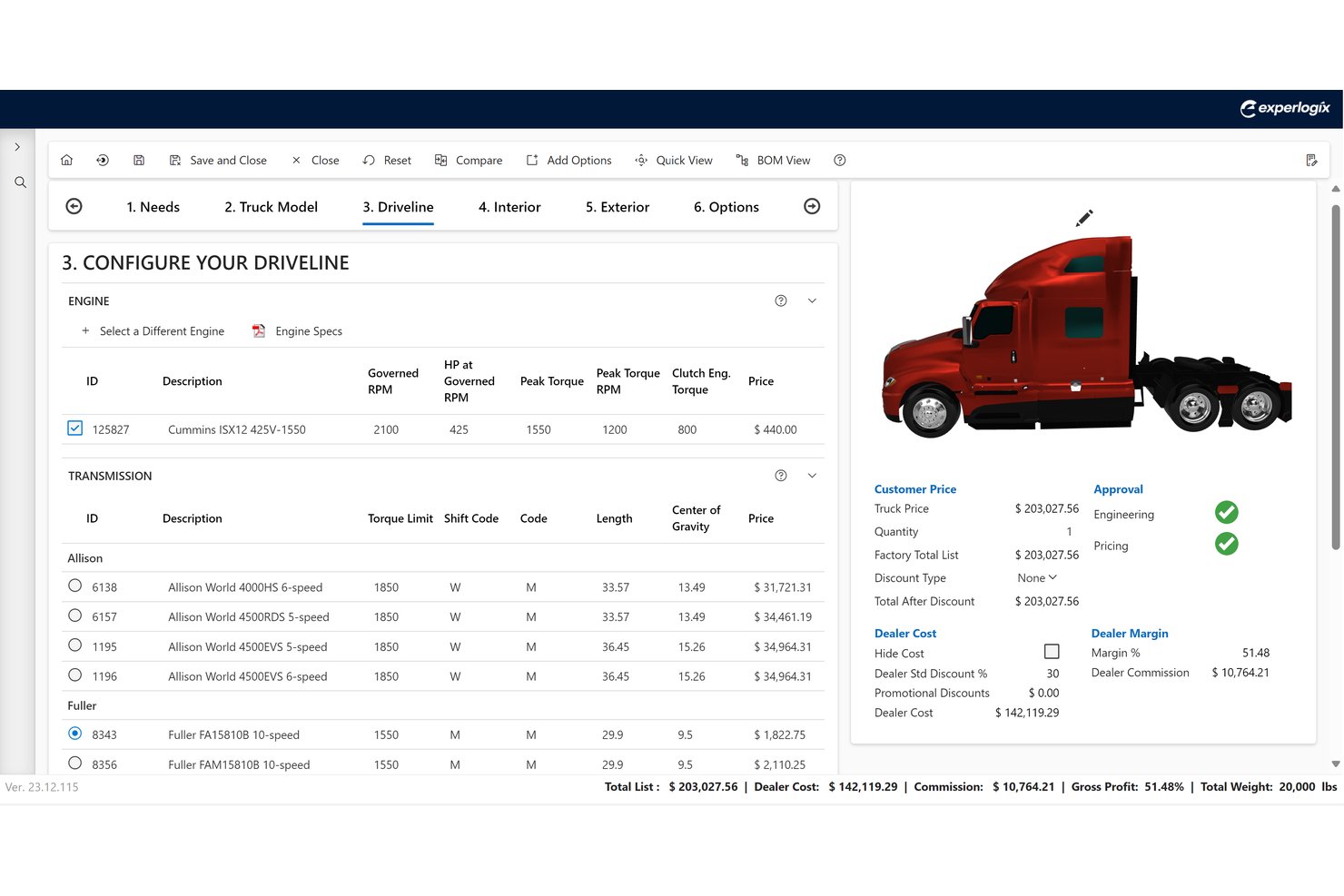The width and height of the screenshot is (1344, 896).
Task: Click Dealer Commission value $ 10,764.21
Action: tap(1240, 673)
